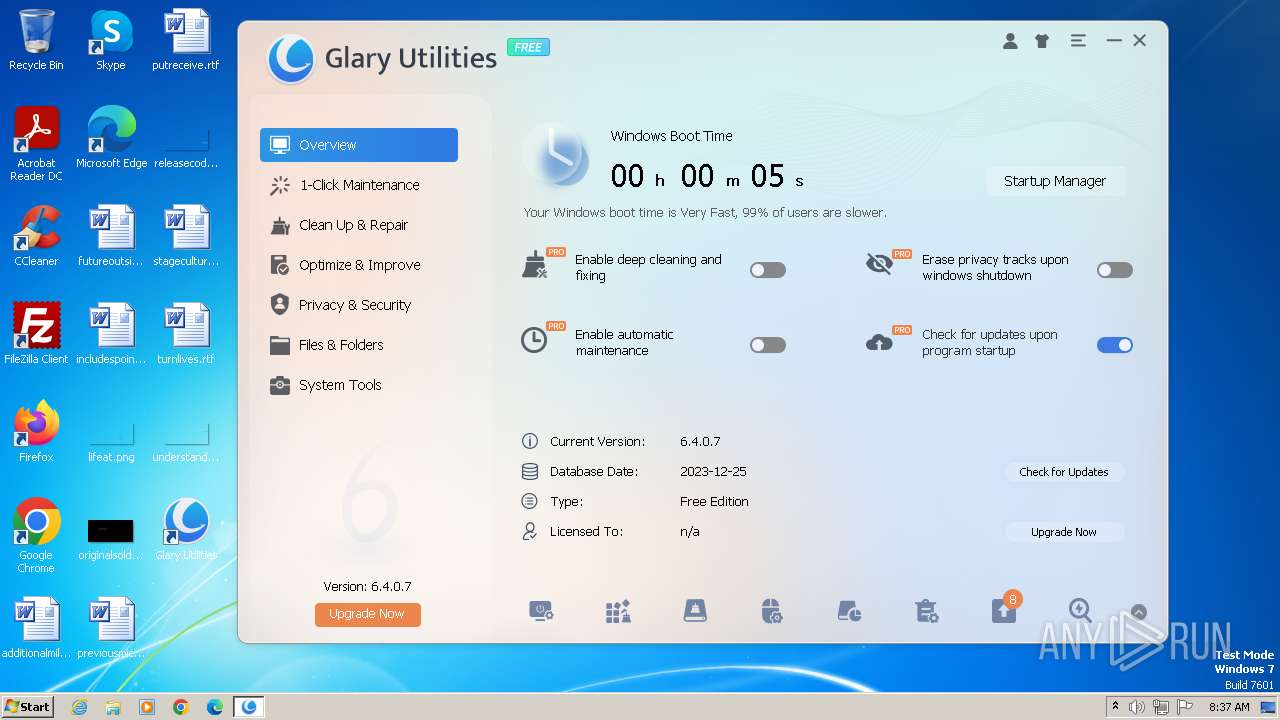1280x720 pixels.
Task: Click the Check for Updates button
Action: (1064, 472)
